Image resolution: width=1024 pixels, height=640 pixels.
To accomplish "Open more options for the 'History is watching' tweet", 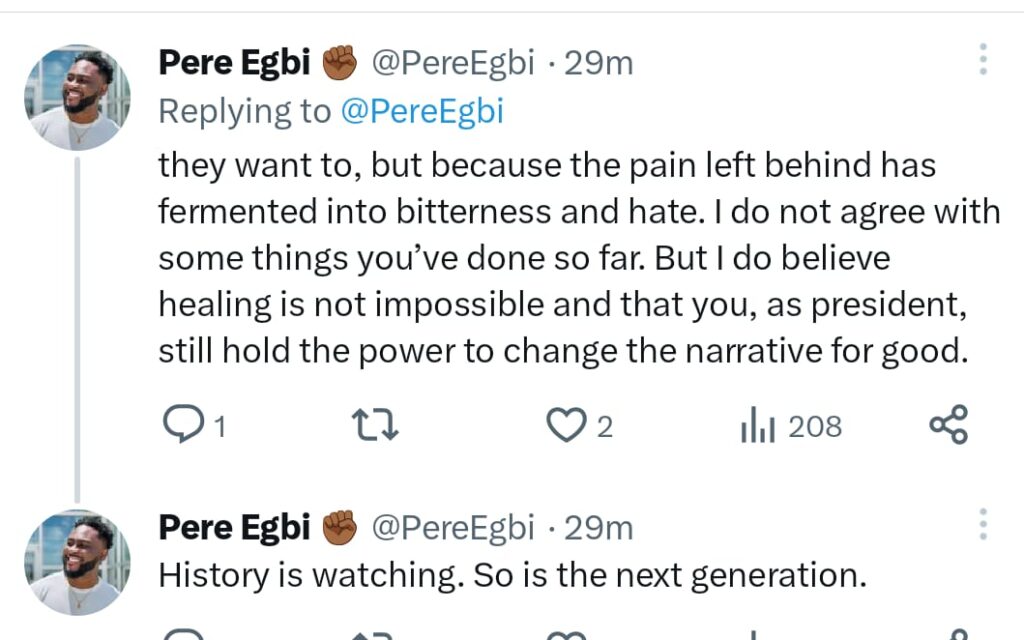I will (983, 524).
